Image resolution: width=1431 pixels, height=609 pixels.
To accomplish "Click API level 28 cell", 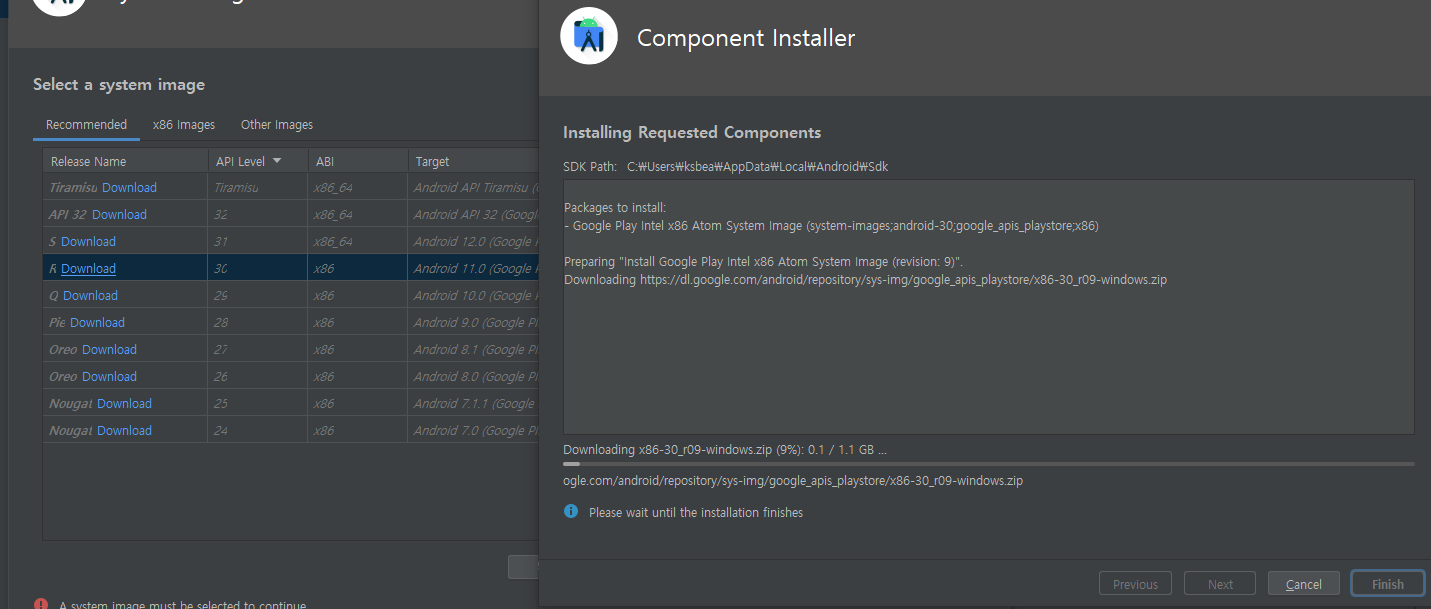I will coord(257,322).
